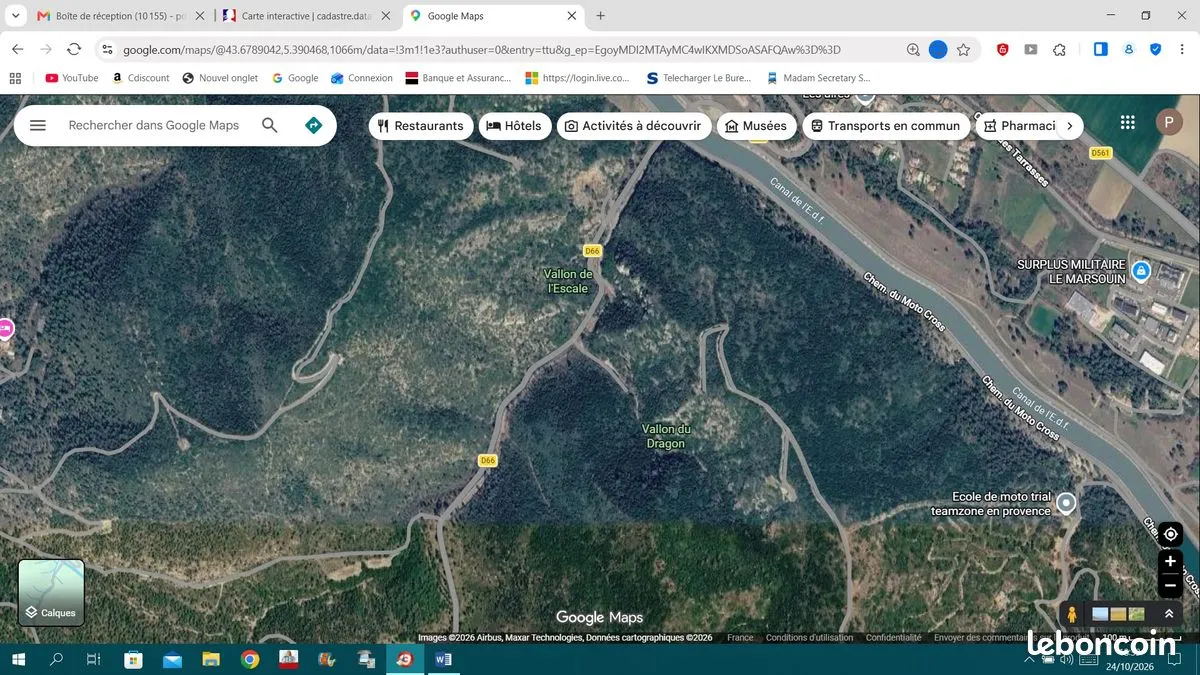This screenshot has width=1200, height=675.
Task: Open a new browser tab
Action: 600,16
